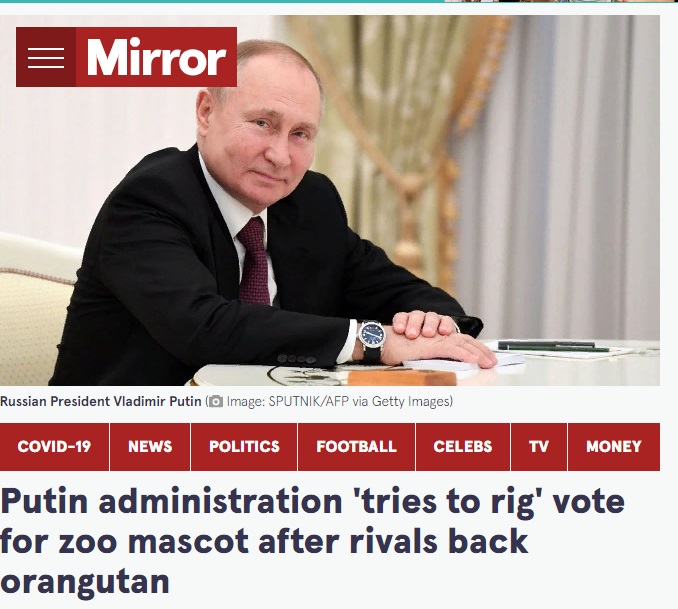Screen dimensions: 678x609
Task: Open the COVID-19 section tab
Action: tap(54, 447)
